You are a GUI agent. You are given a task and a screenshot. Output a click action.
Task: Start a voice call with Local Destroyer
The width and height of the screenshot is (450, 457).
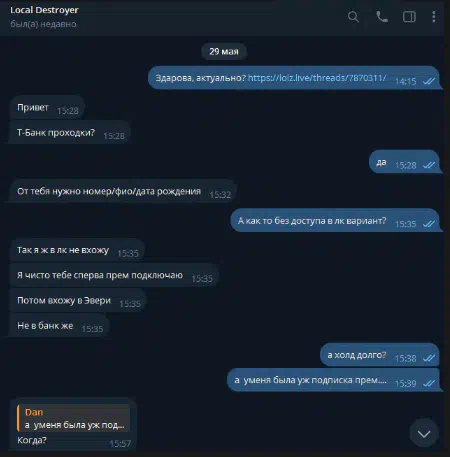[382, 17]
